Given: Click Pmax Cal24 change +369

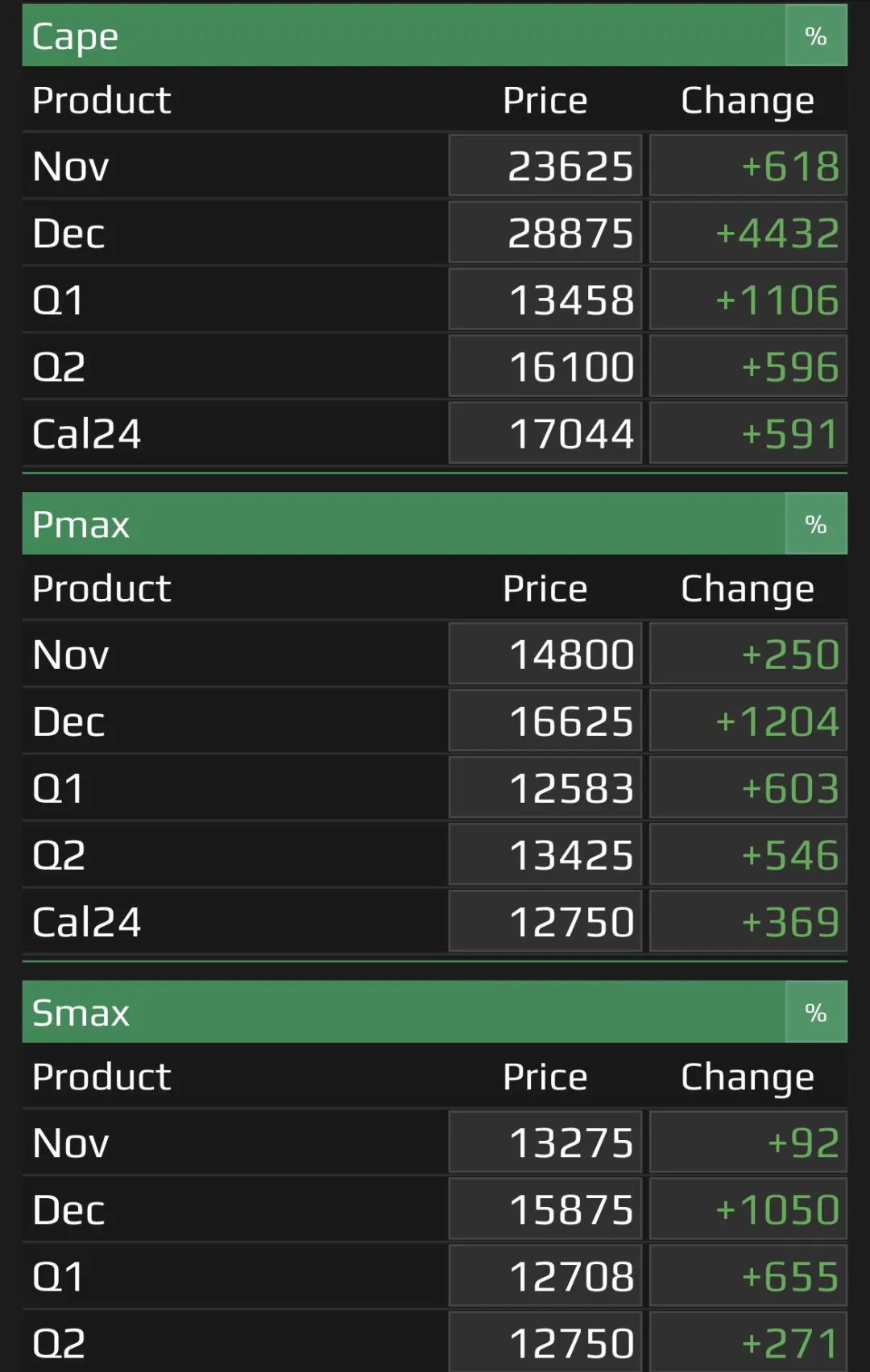Looking at the screenshot, I should tap(748, 921).
